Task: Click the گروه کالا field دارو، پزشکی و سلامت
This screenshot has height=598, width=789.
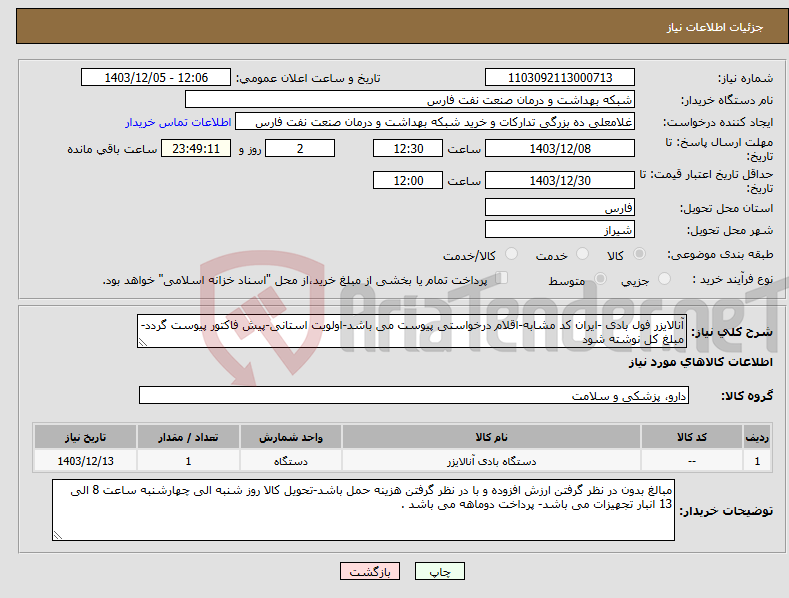Action: pos(414,396)
